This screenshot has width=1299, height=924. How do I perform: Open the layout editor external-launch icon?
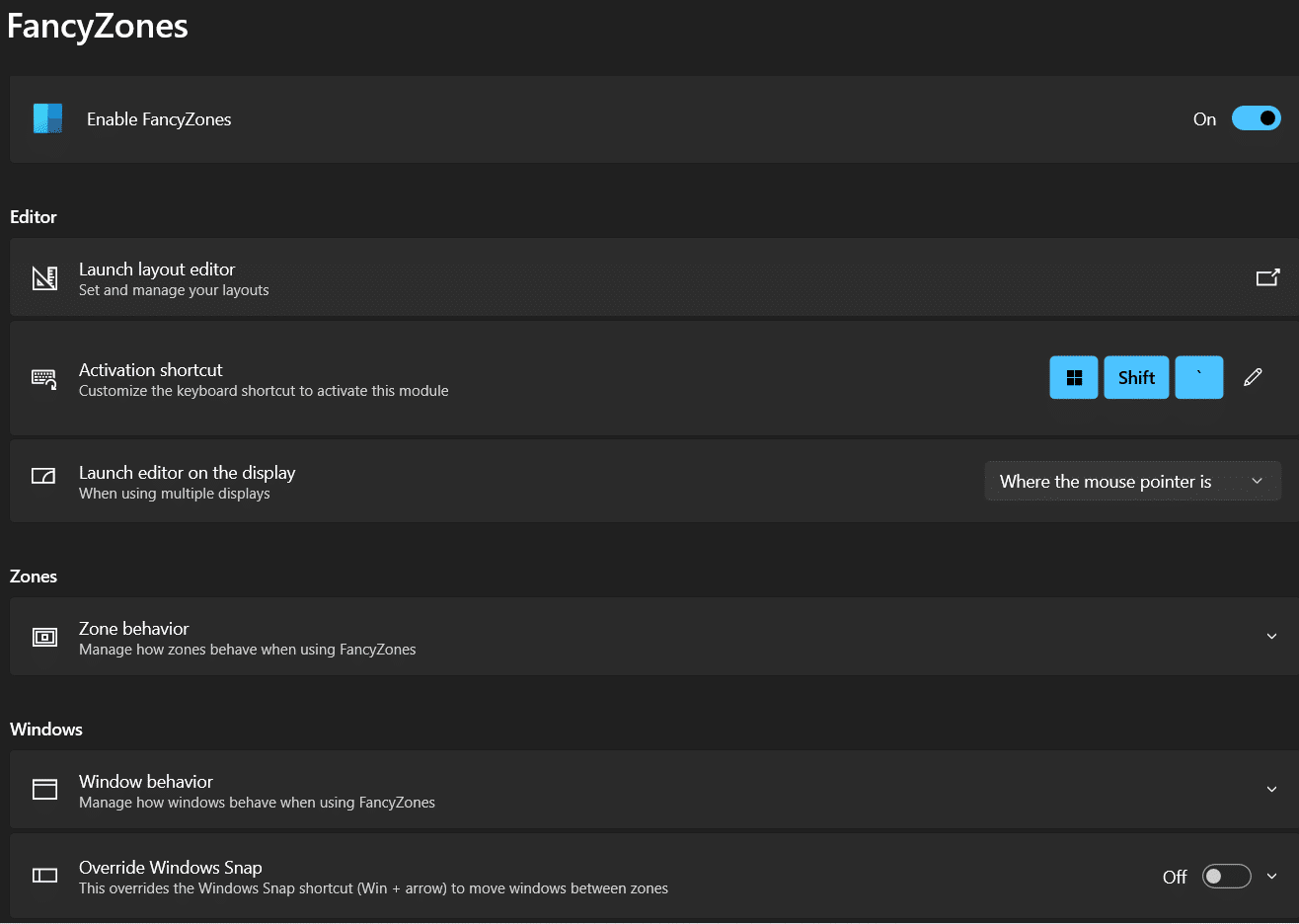point(1267,277)
